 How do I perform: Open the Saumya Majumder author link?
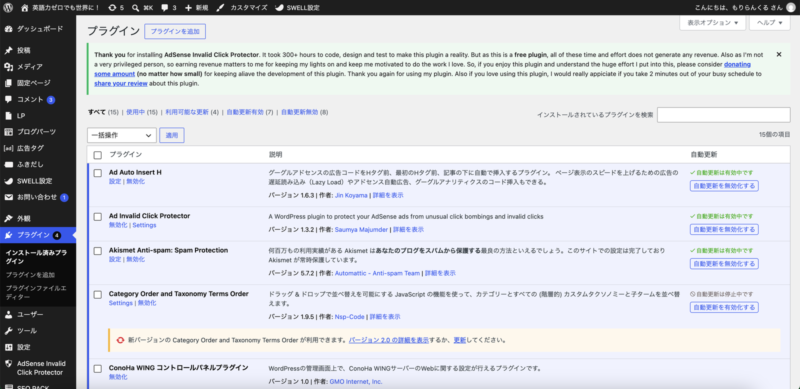click(361, 230)
